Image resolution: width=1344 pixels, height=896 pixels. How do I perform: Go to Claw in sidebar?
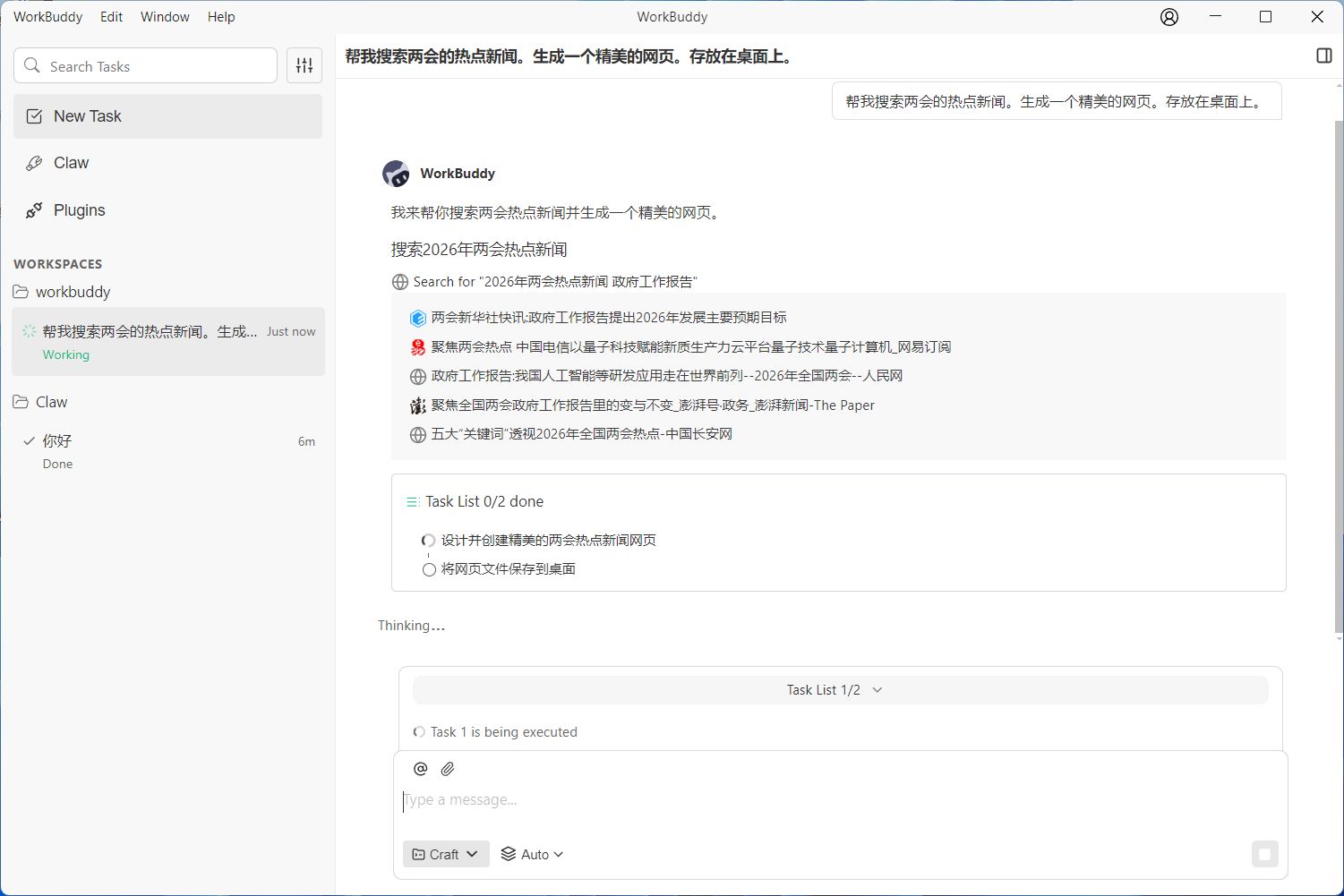pos(167,163)
